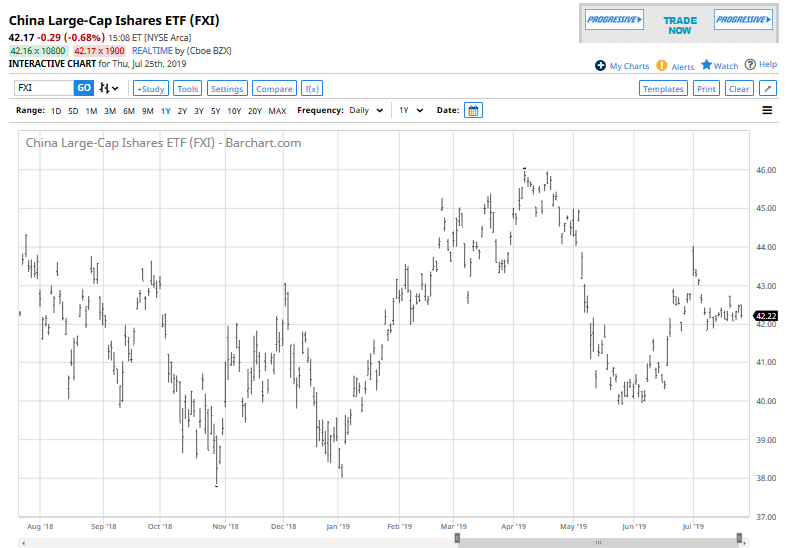Image resolution: width=791 pixels, height=548 pixels.
Task: Select the 5D range
Action: coord(73,111)
